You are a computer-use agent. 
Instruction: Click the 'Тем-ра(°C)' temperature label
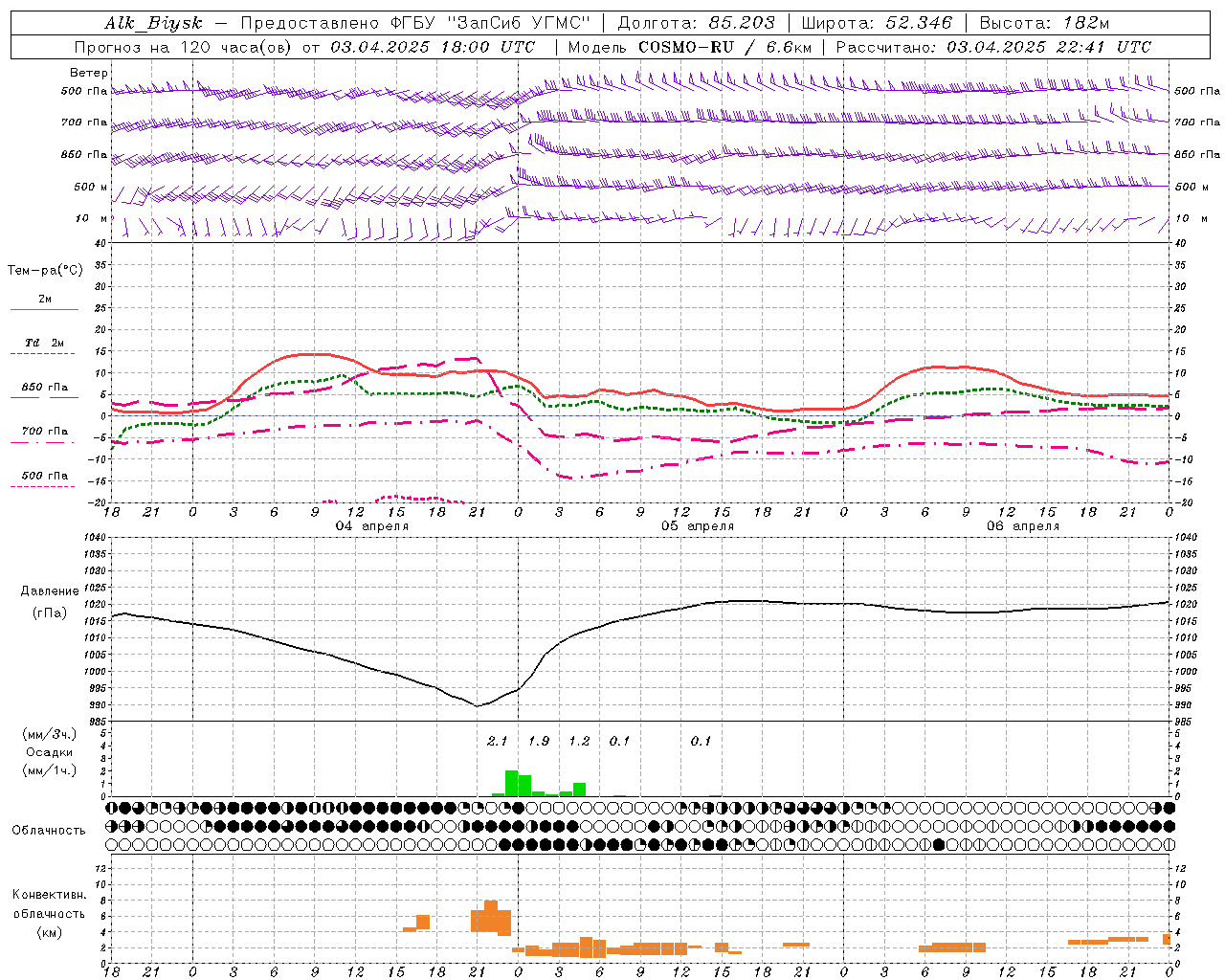[45, 271]
